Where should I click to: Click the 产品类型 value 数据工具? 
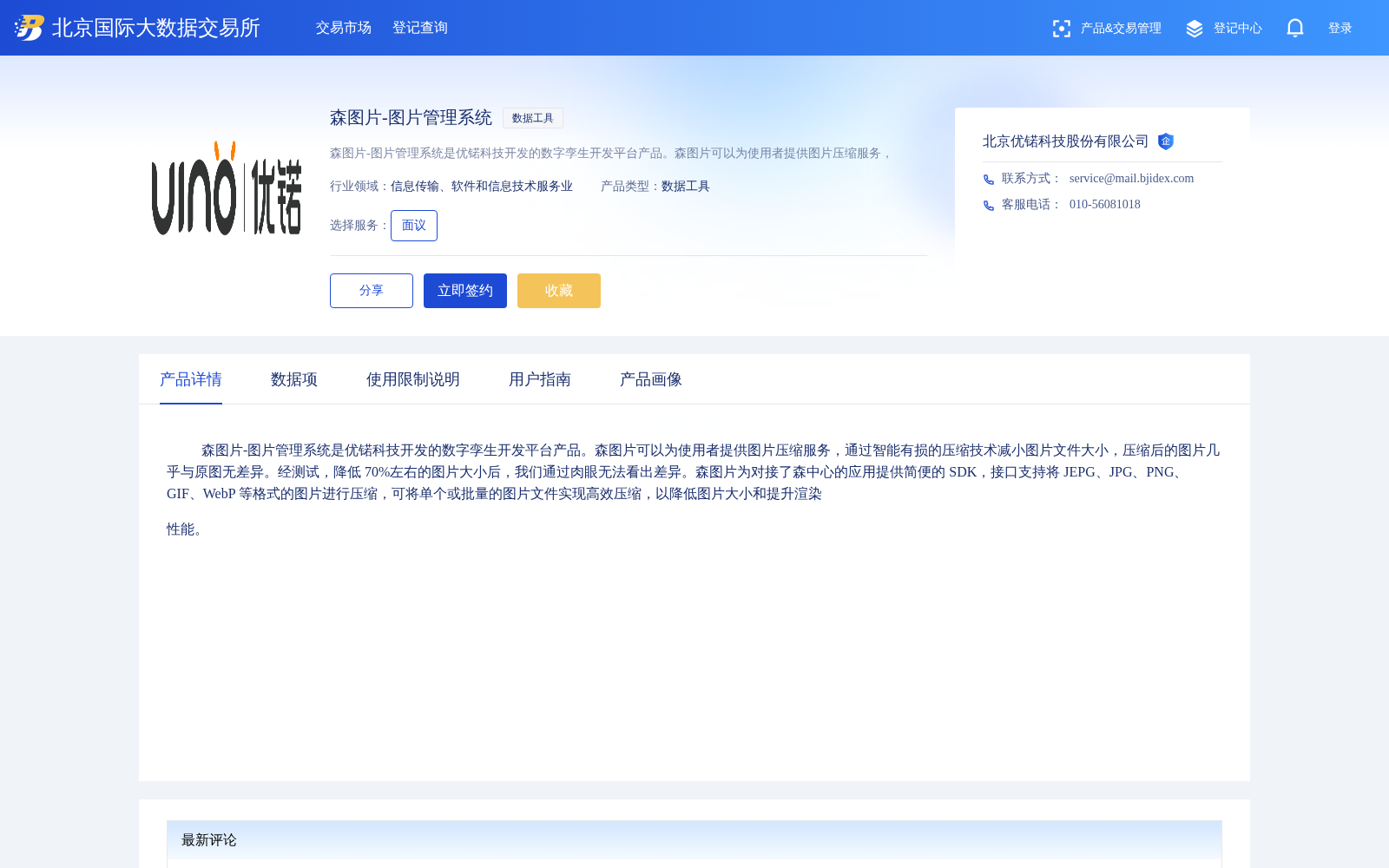pyautogui.click(x=686, y=186)
